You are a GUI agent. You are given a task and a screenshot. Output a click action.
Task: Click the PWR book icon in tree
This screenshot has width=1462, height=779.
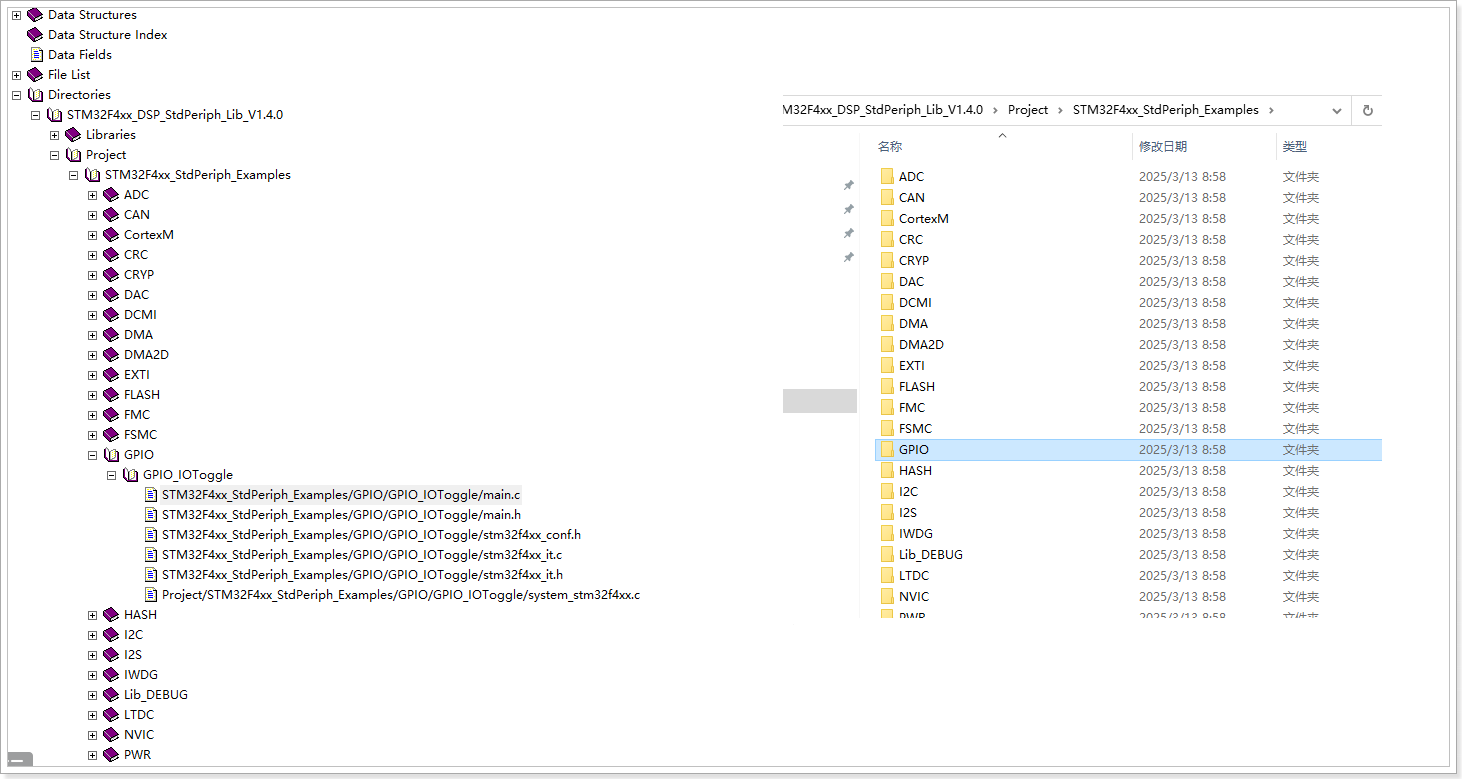(111, 755)
